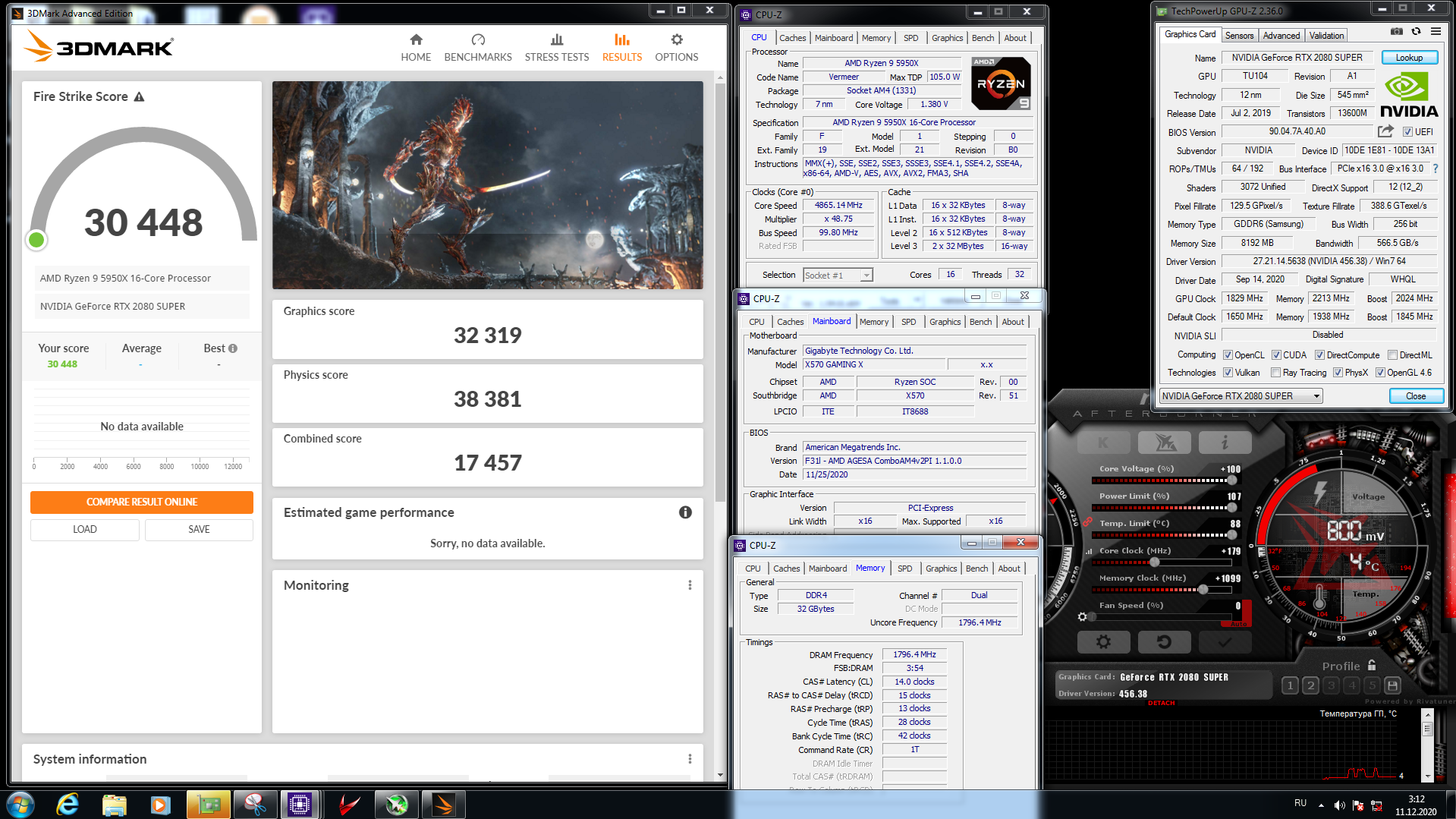Open Monitoring panel three-dot menu
The image size is (1456, 819).
tap(690, 585)
